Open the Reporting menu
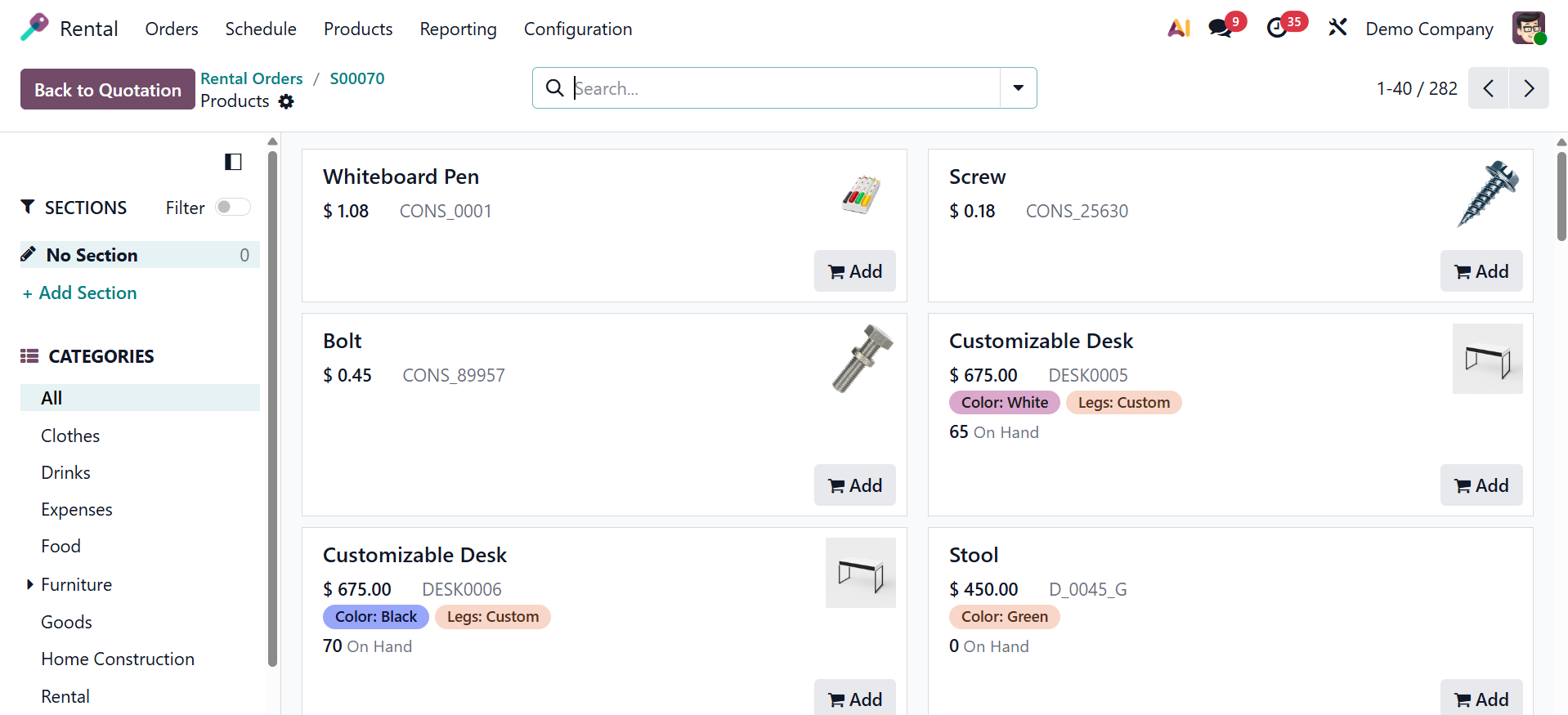The image size is (1568, 715). click(x=458, y=29)
